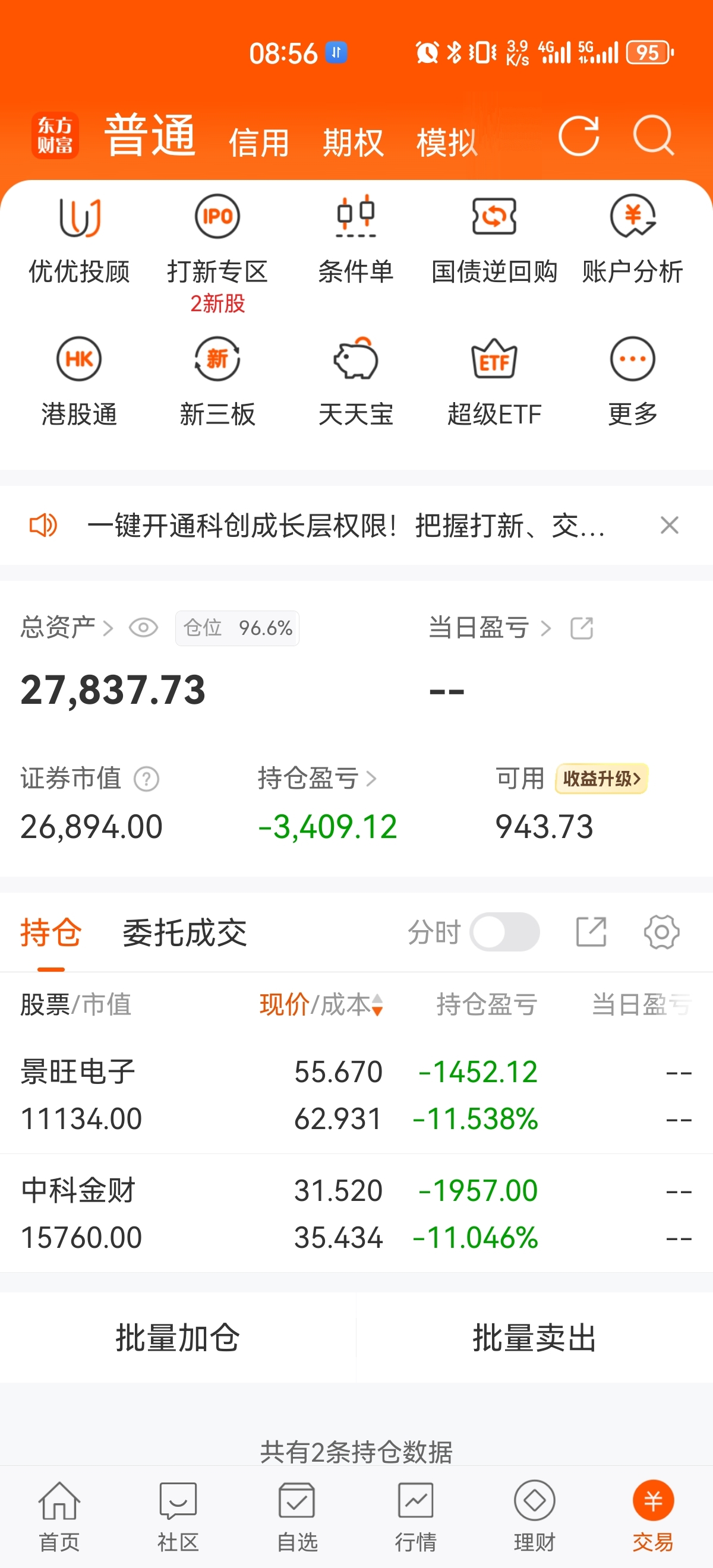This screenshot has height=1568, width=713.
Task: Share holdings list export icon
Action: [x=591, y=932]
